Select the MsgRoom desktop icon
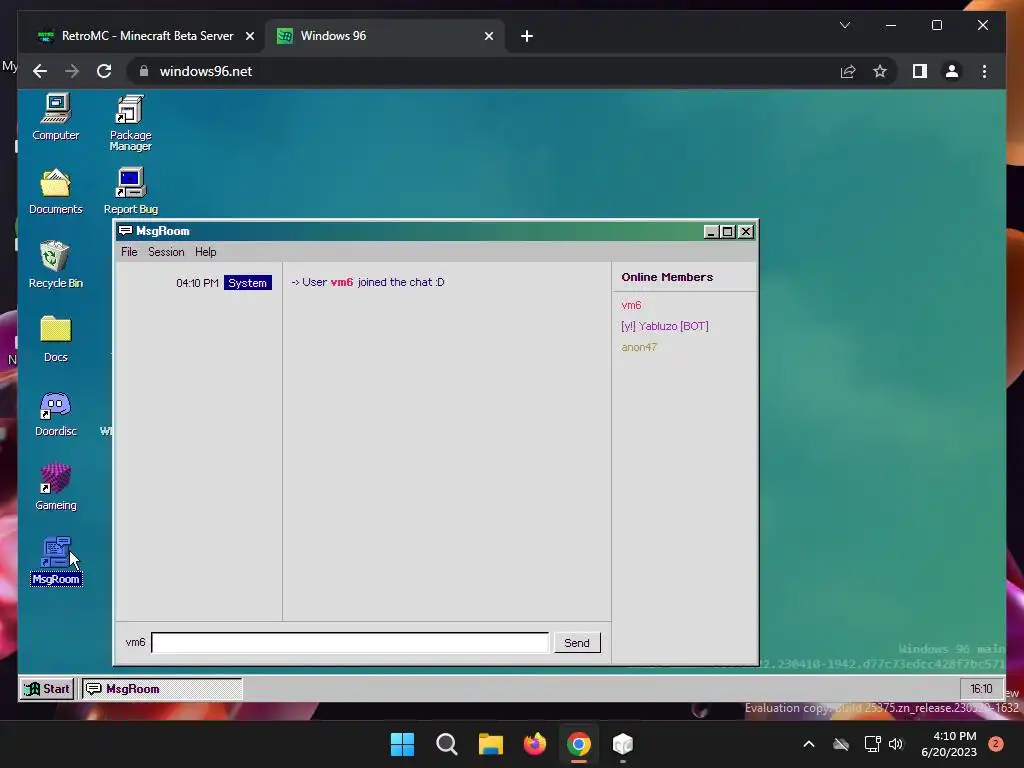The width and height of the screenshot is (1024, 768). point(56,561)
